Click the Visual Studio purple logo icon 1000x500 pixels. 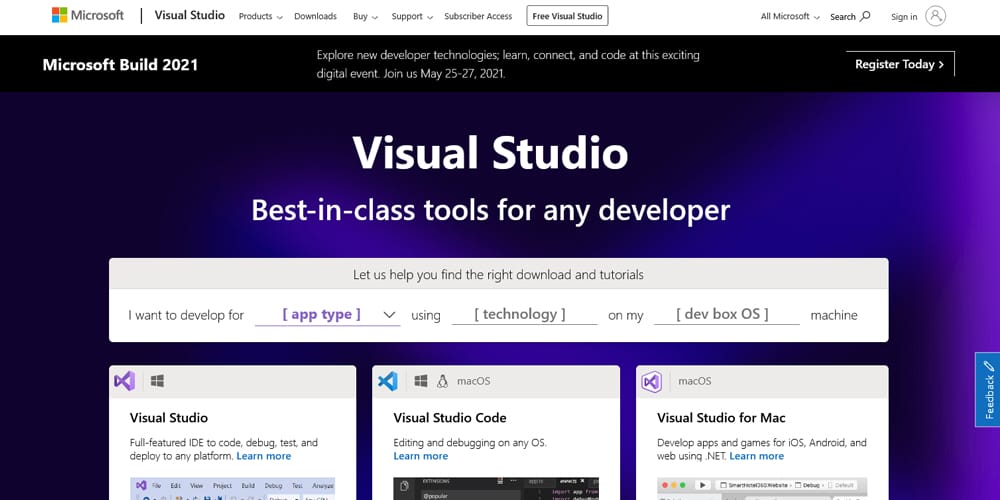[x=124, y=381]
